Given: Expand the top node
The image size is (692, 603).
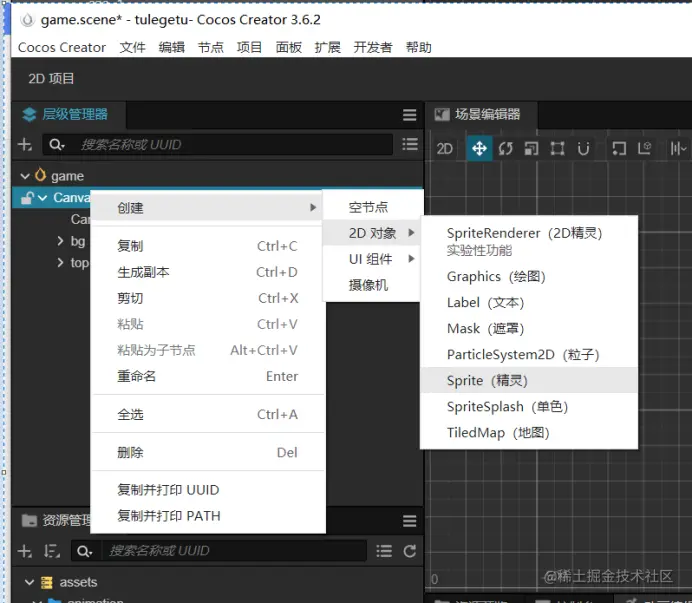Looking at the screenshot, I should (60, 262).
